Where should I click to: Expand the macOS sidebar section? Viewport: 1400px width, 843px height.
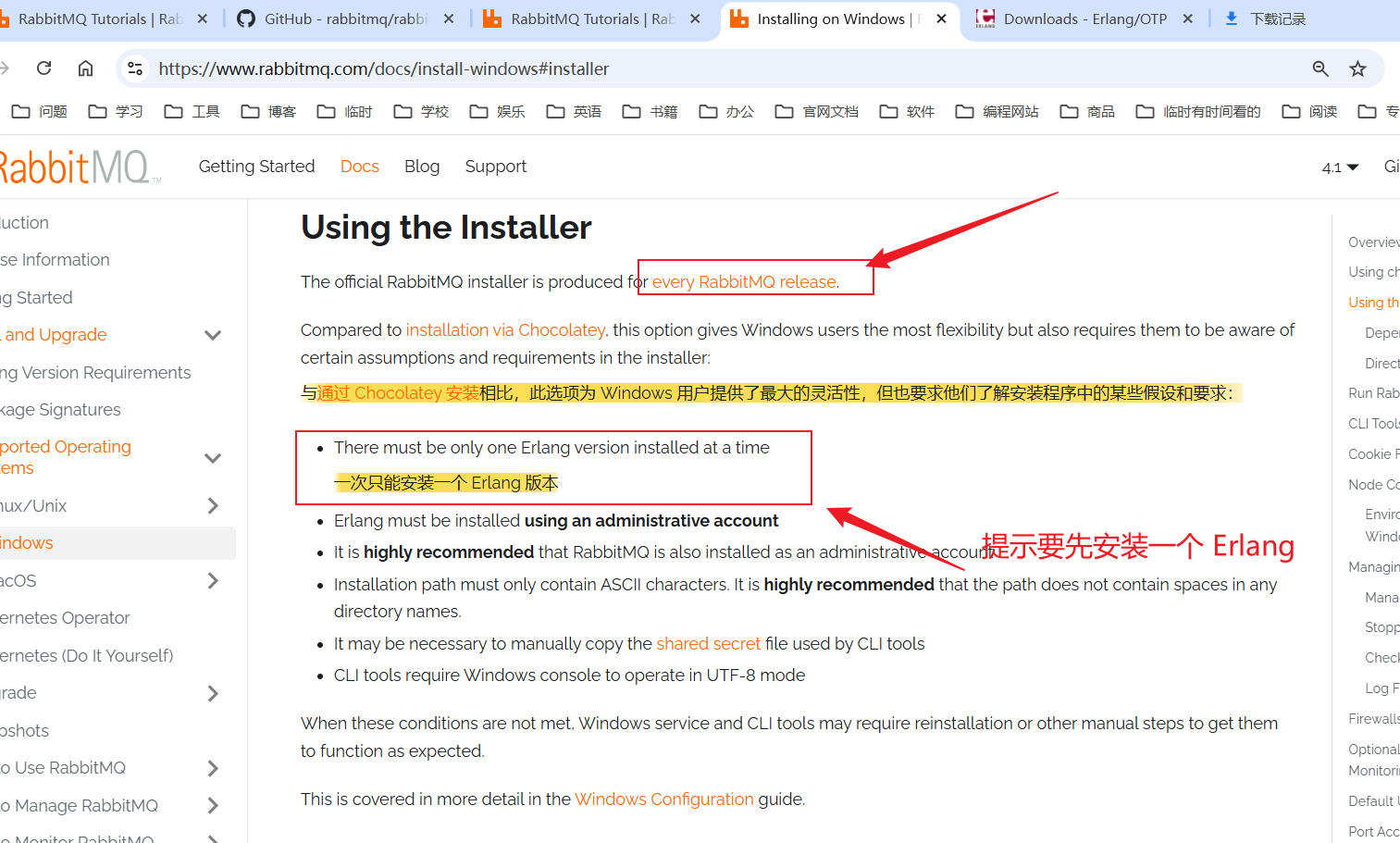click(x=213, y=580)
